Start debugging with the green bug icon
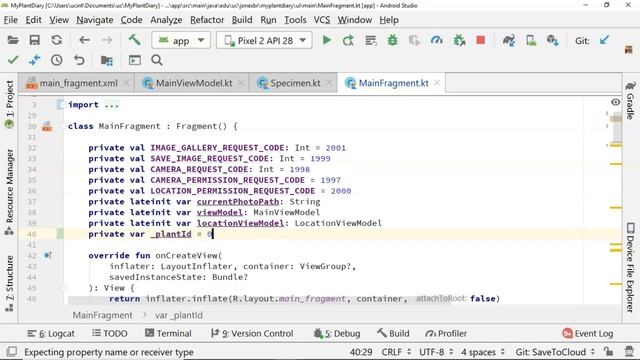 [393, 40]
